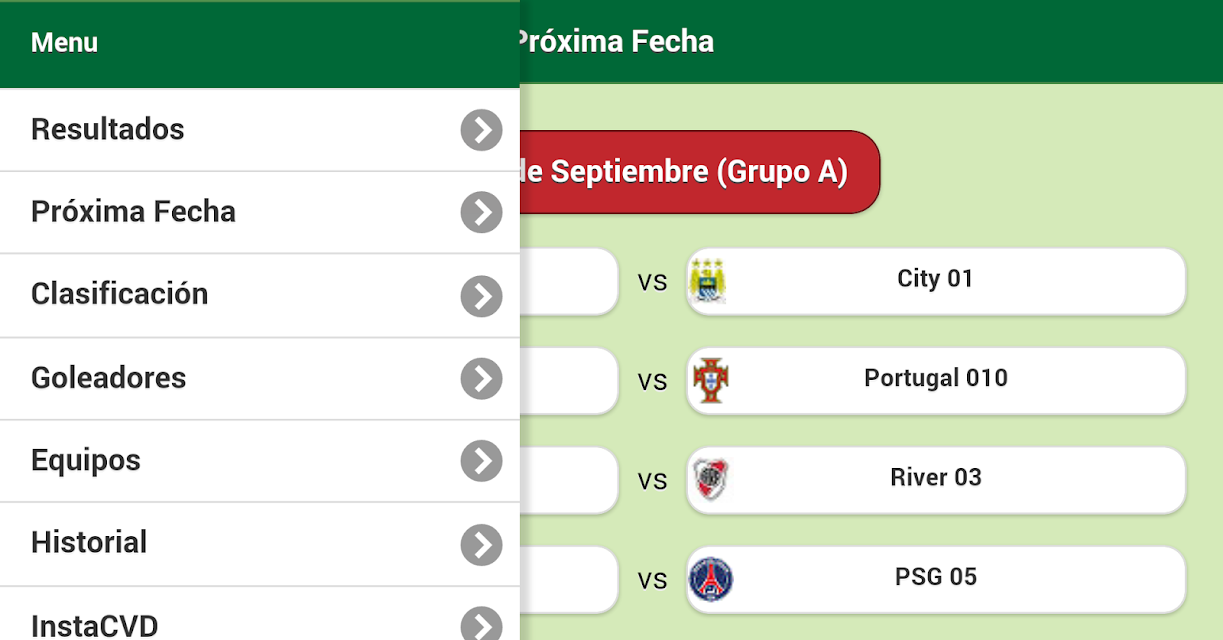Expand Equipos using its chevron

tap(482, 461)
